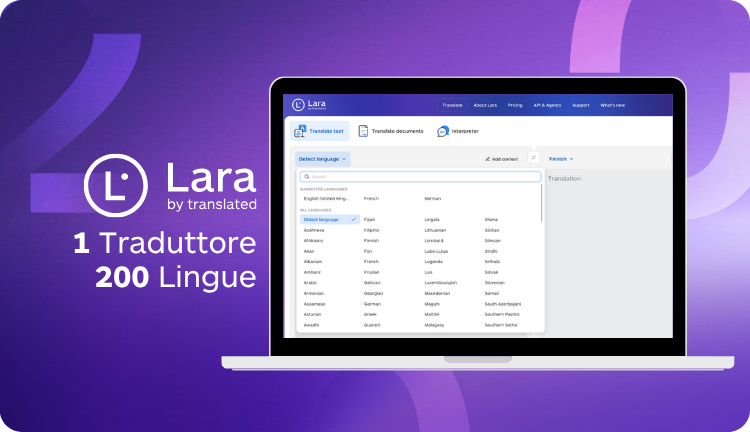Switch to the Interpreter tab

[x=458, y=131]
